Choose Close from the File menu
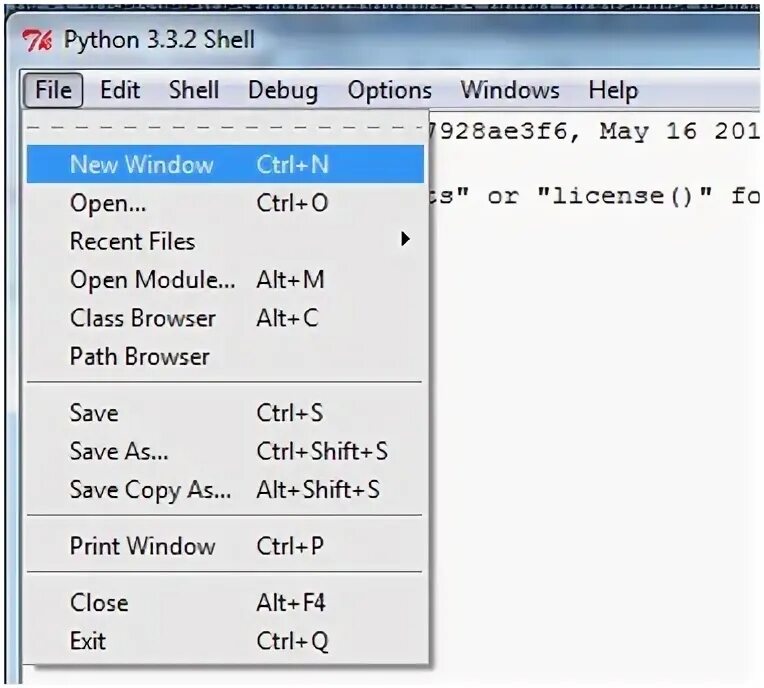Image resolution: width=764 pixels, height=688 pixels. pyautogui.click(x=225, y=603)
